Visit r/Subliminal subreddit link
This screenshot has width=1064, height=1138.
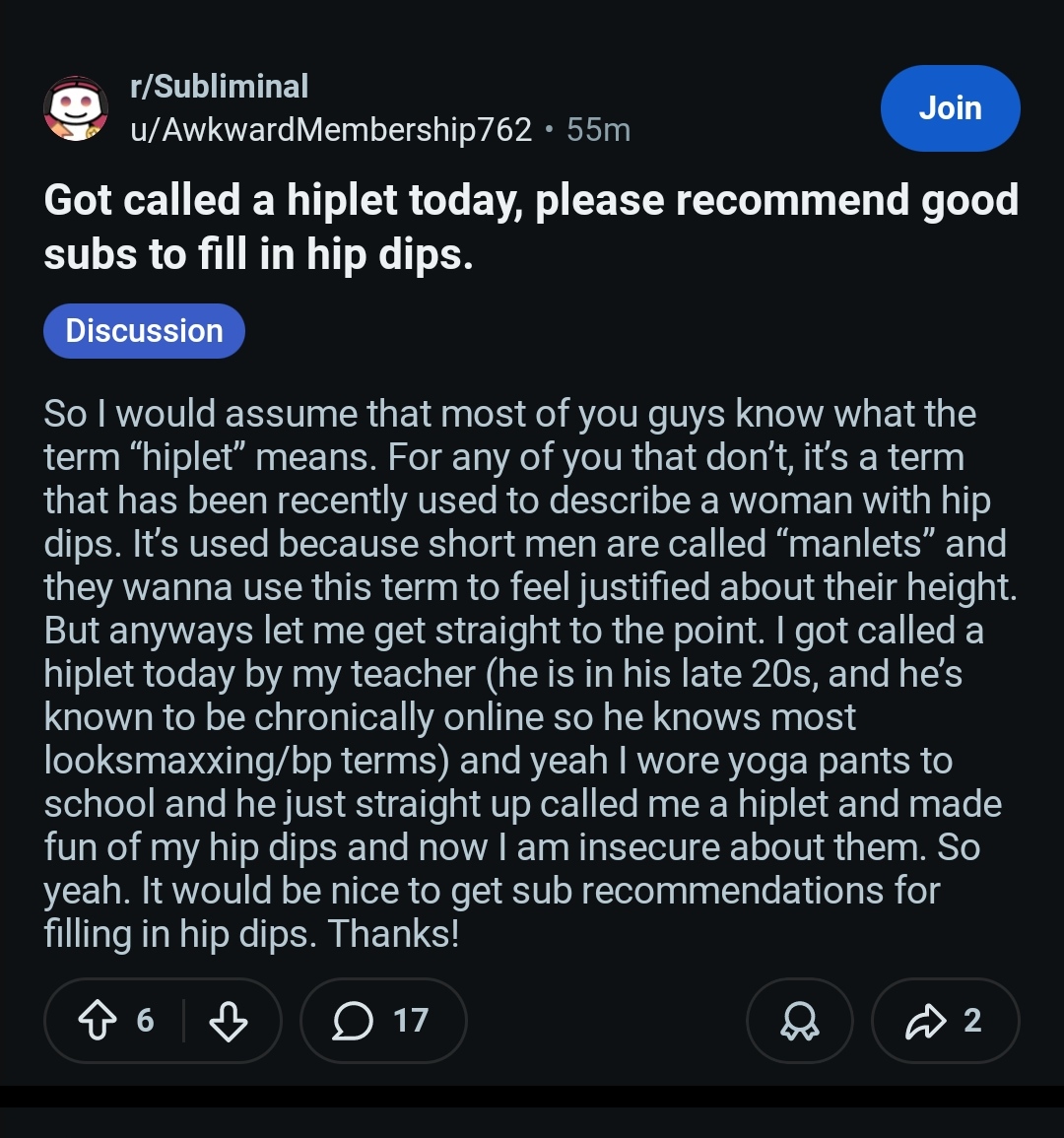(x=219, y=87)
